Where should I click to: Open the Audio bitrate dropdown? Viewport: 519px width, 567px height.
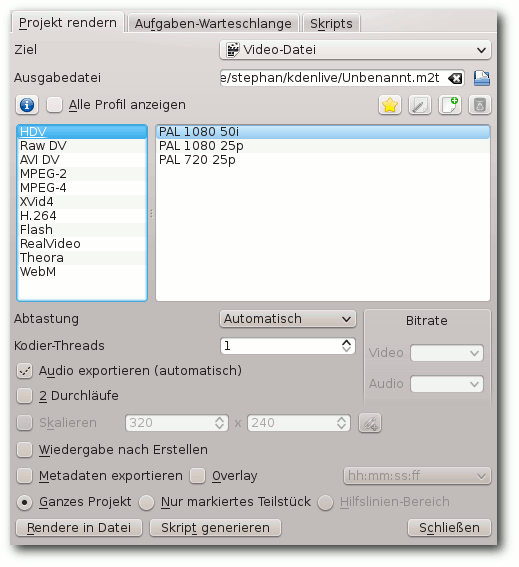447,384
